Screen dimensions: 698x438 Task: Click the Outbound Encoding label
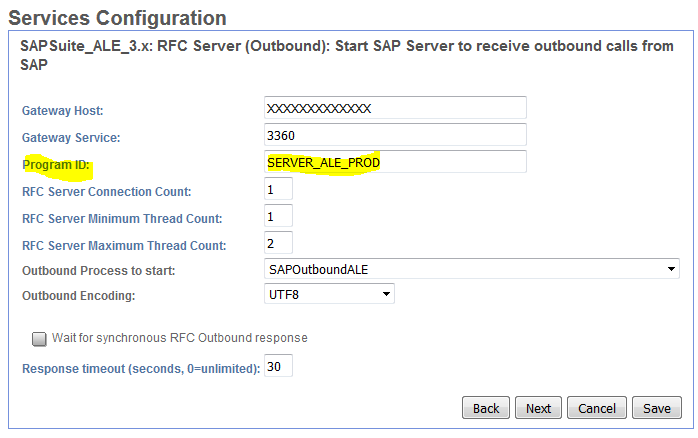point(79,296)
